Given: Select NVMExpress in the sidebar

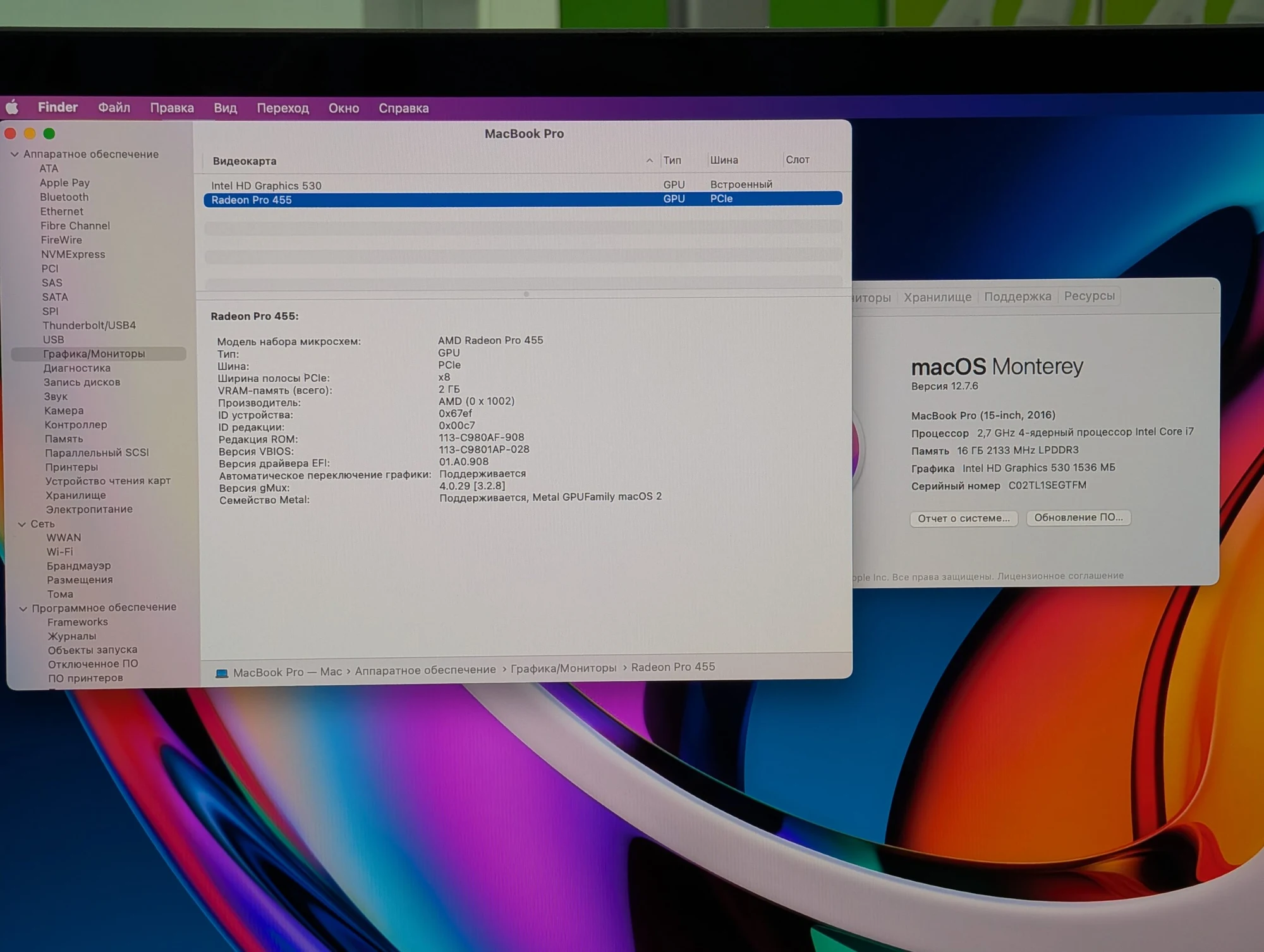Looking at the screenshot, I should [73, 254].
